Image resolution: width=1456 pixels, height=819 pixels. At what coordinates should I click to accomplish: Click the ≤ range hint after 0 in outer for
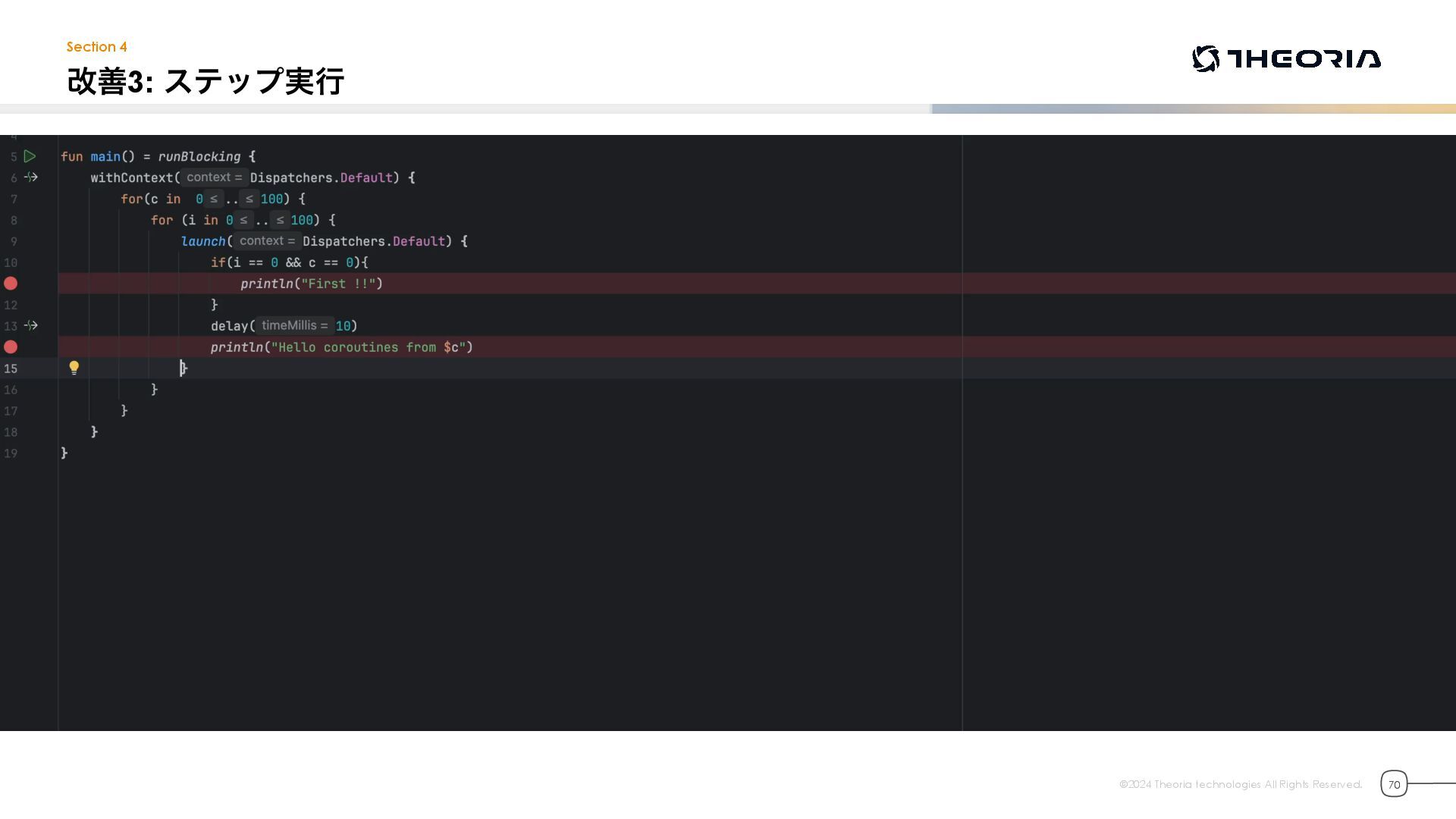214,199
